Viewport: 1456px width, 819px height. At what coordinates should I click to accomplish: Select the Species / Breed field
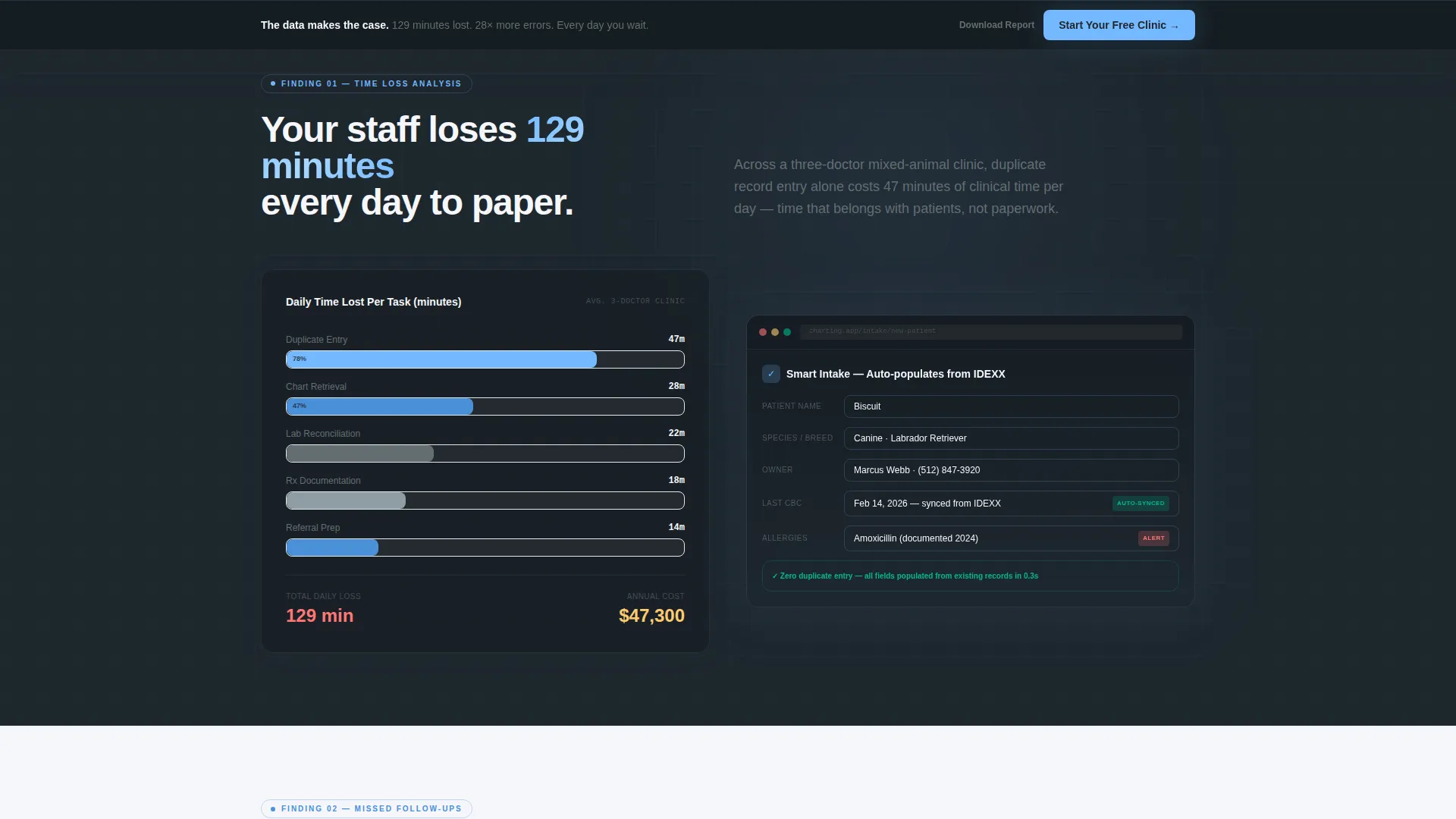coord(1011,438)
